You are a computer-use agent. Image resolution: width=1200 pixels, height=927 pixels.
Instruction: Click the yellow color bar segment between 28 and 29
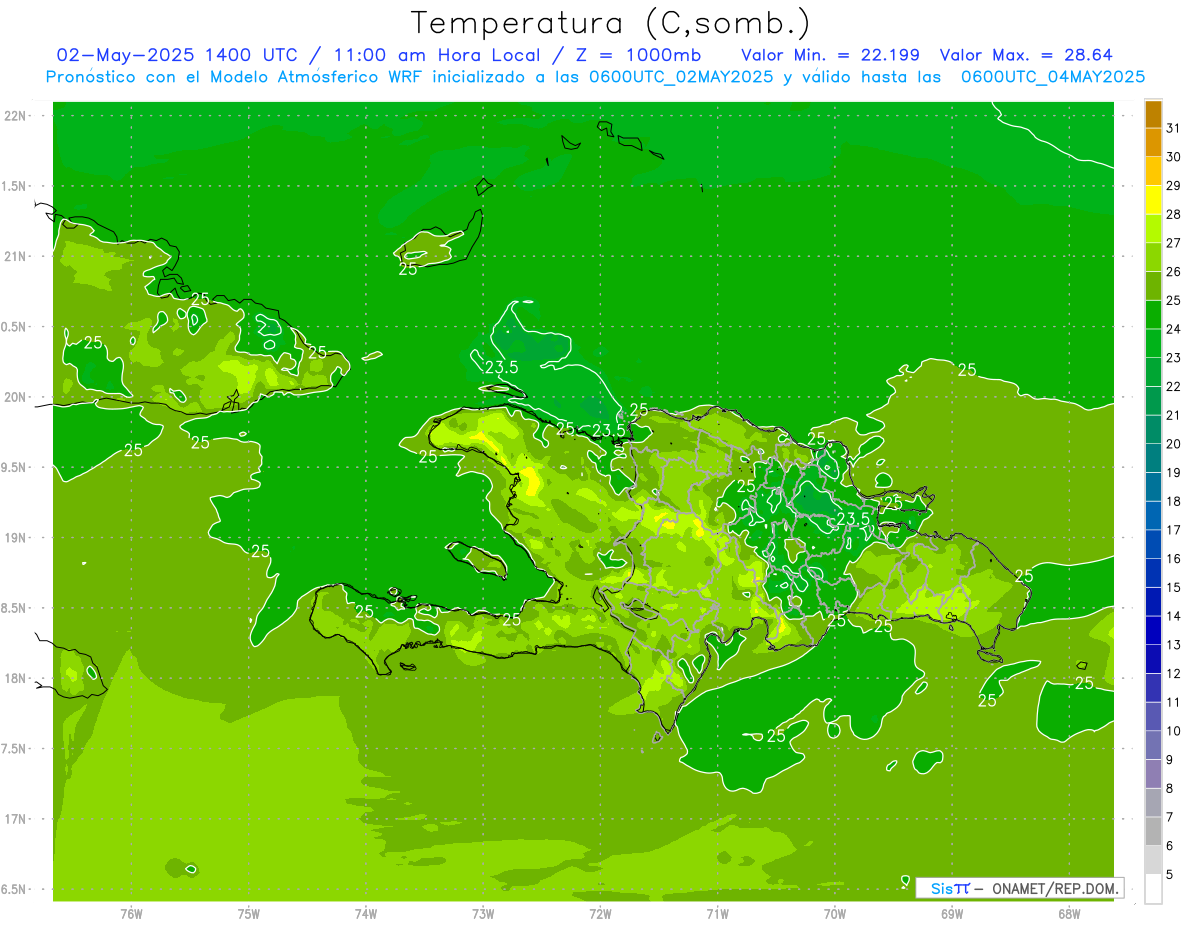pos(1153,200)
